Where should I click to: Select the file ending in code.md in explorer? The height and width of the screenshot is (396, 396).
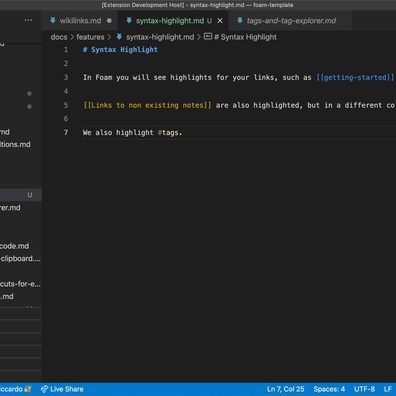(21, 246)
